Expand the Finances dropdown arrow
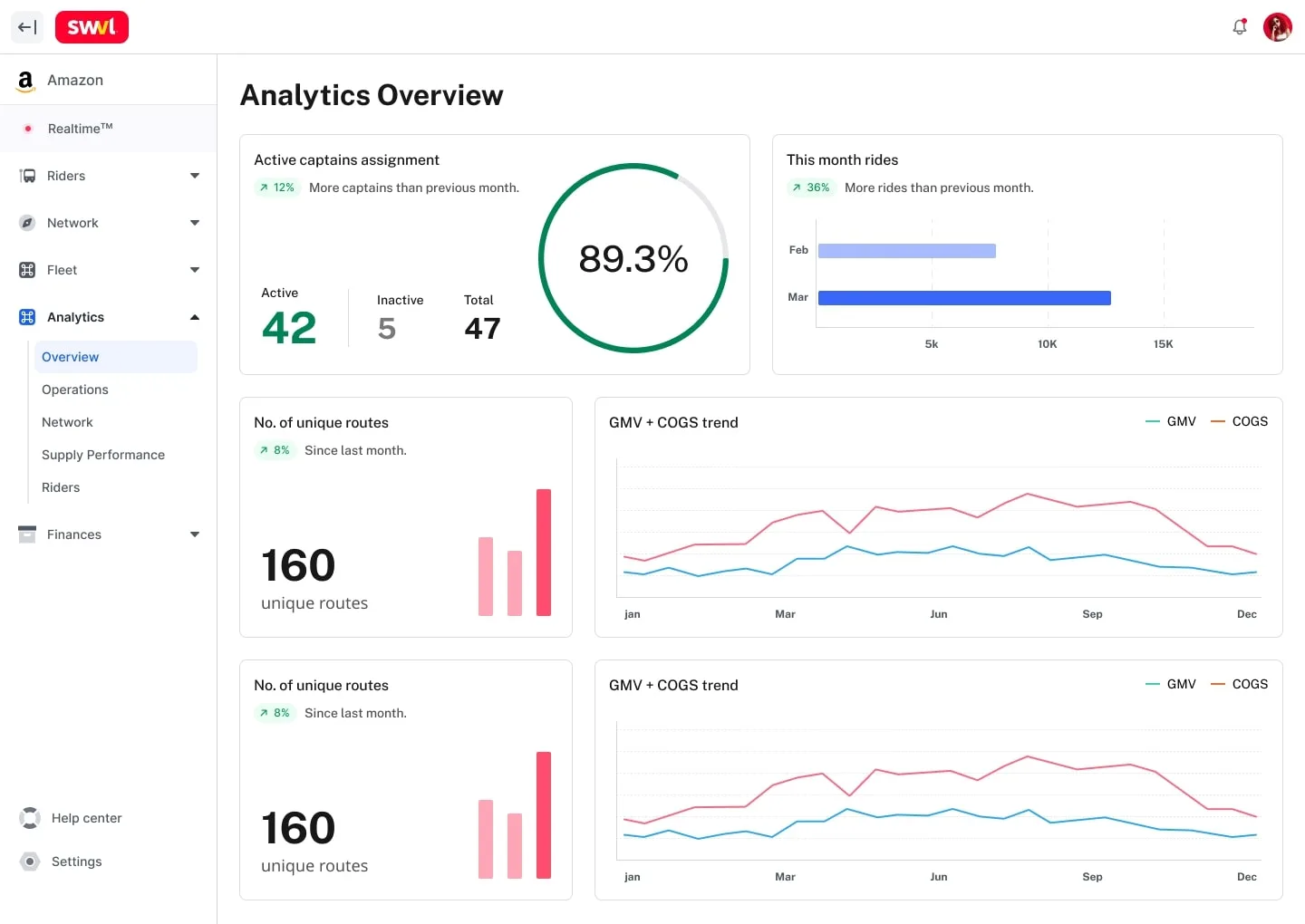The image size is (1305, 924). pos(194,534)
